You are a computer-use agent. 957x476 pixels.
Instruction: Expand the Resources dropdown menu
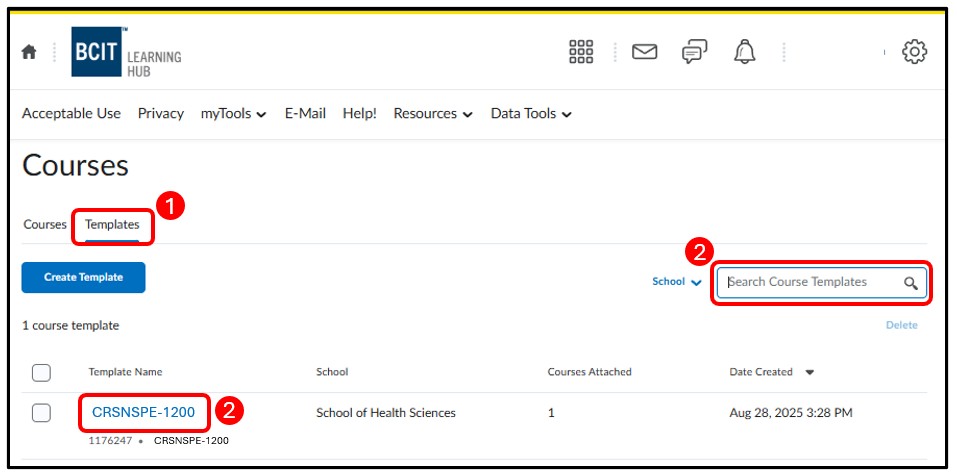coord(432,114)
